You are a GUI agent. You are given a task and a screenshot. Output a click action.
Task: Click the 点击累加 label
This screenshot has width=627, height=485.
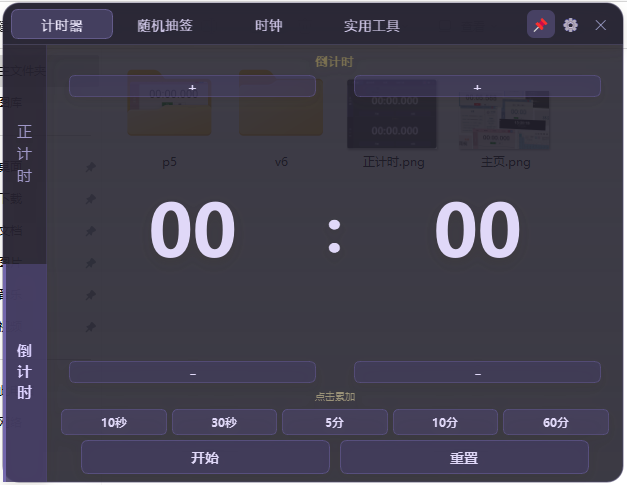[335, 397]
